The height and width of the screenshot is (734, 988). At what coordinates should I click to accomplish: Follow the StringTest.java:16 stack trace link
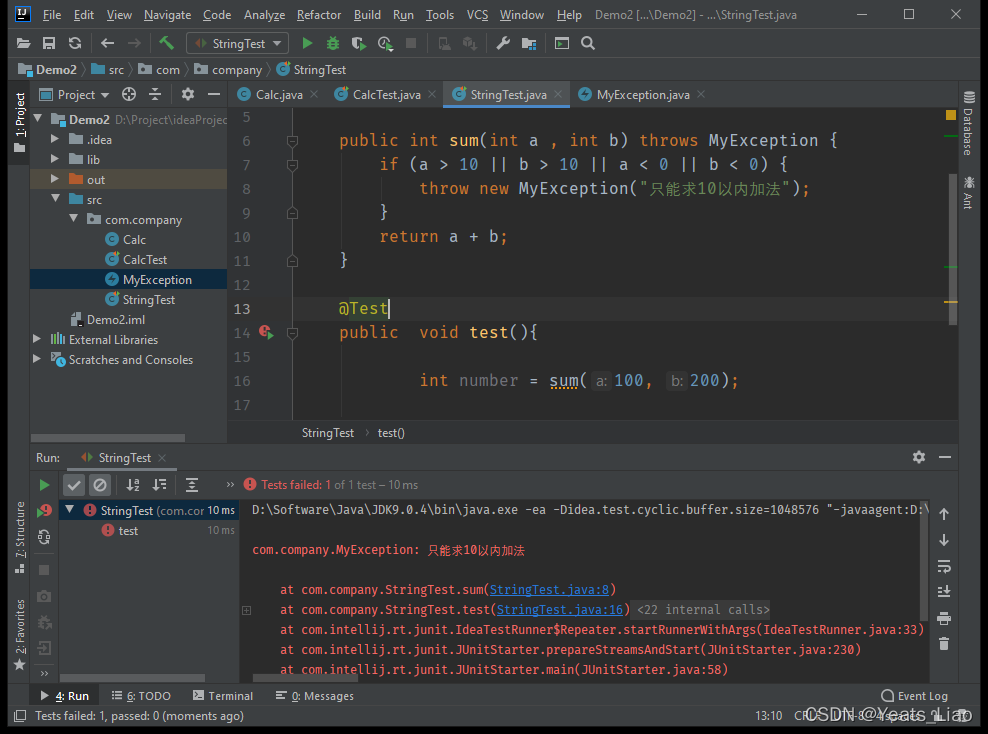tap(560, 610)
